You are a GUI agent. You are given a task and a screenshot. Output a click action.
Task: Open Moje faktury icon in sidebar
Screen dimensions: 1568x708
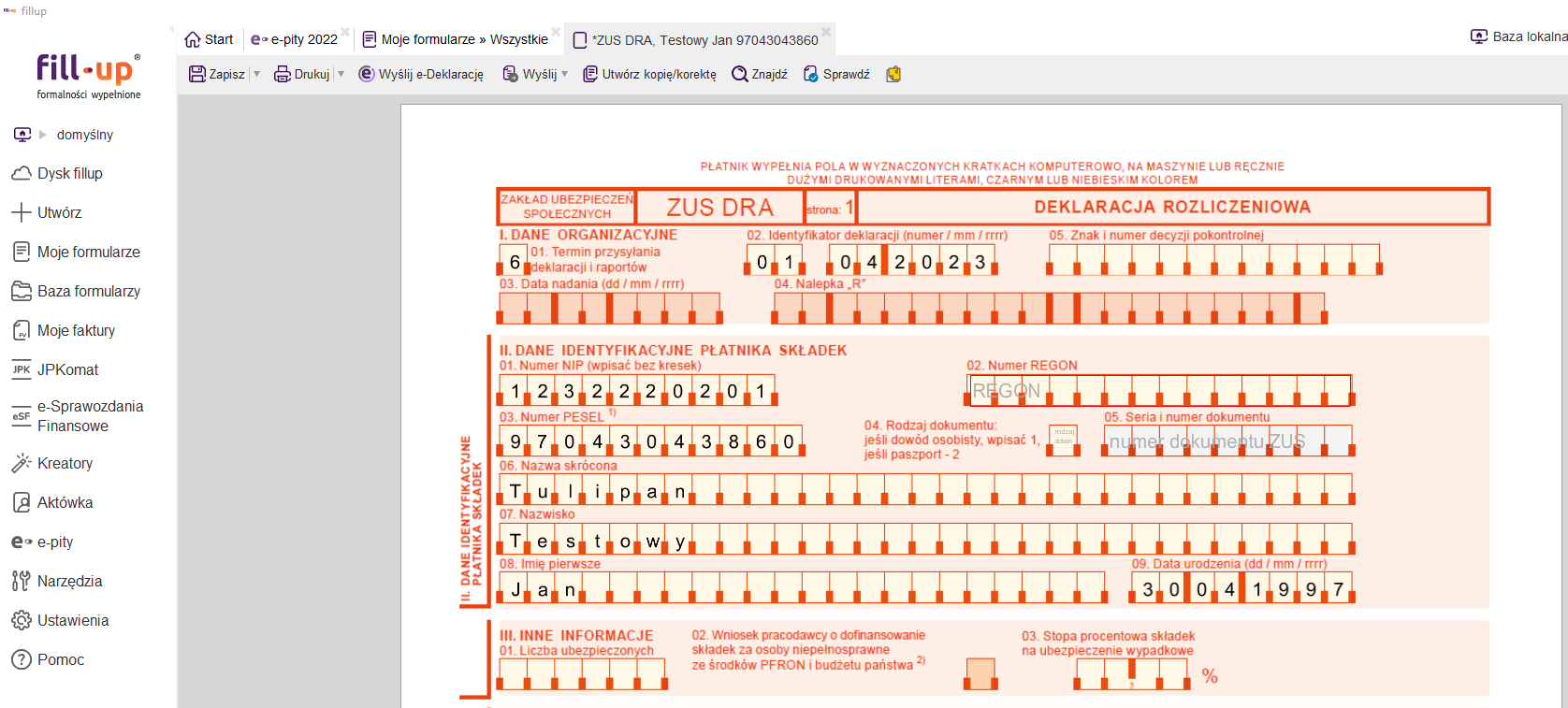(x=22, y=331)
